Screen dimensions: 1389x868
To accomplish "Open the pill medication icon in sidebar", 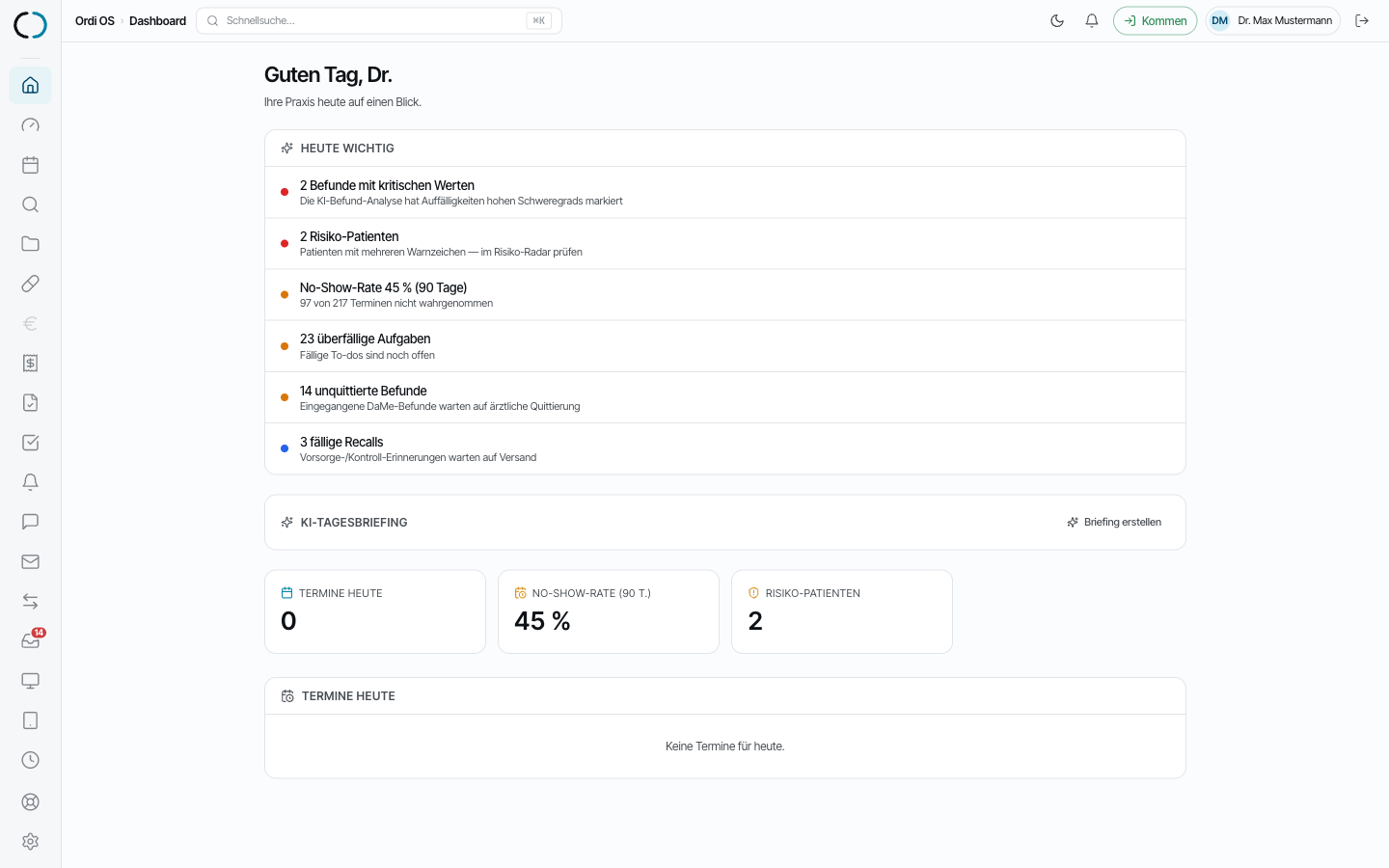I will click(x=30, y=284).
